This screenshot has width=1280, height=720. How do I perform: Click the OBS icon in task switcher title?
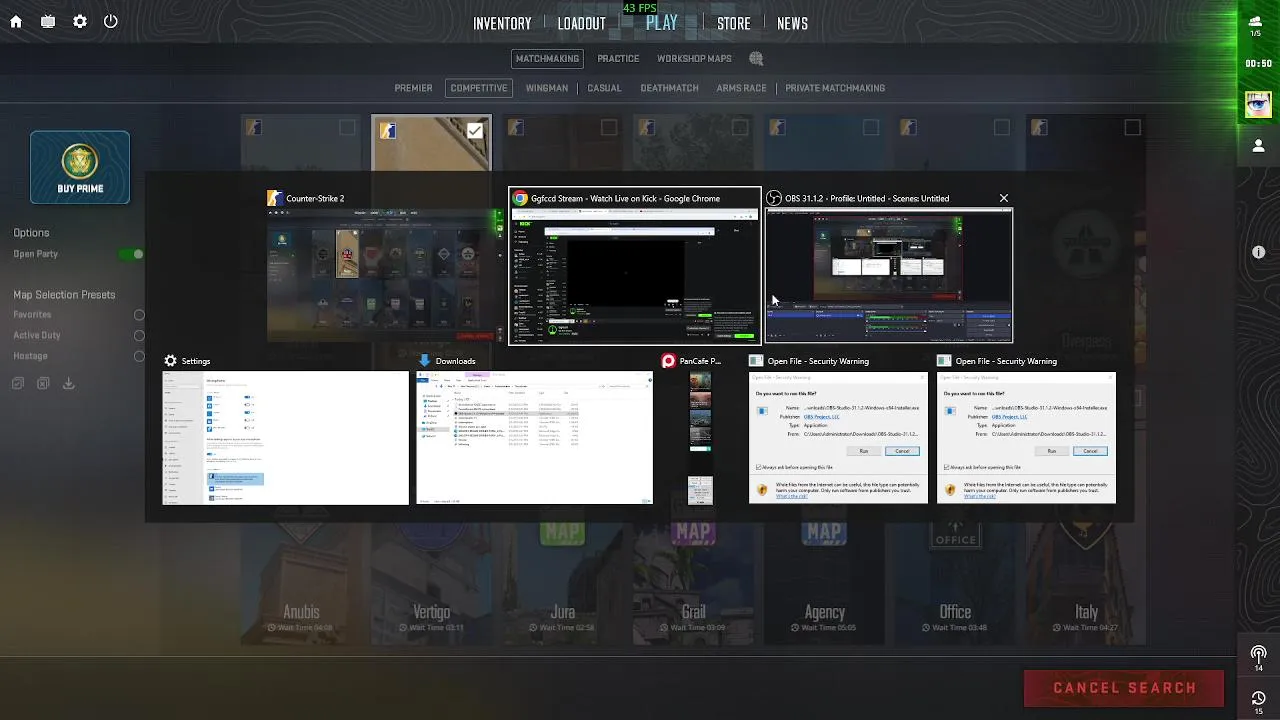tap(774, 198)
